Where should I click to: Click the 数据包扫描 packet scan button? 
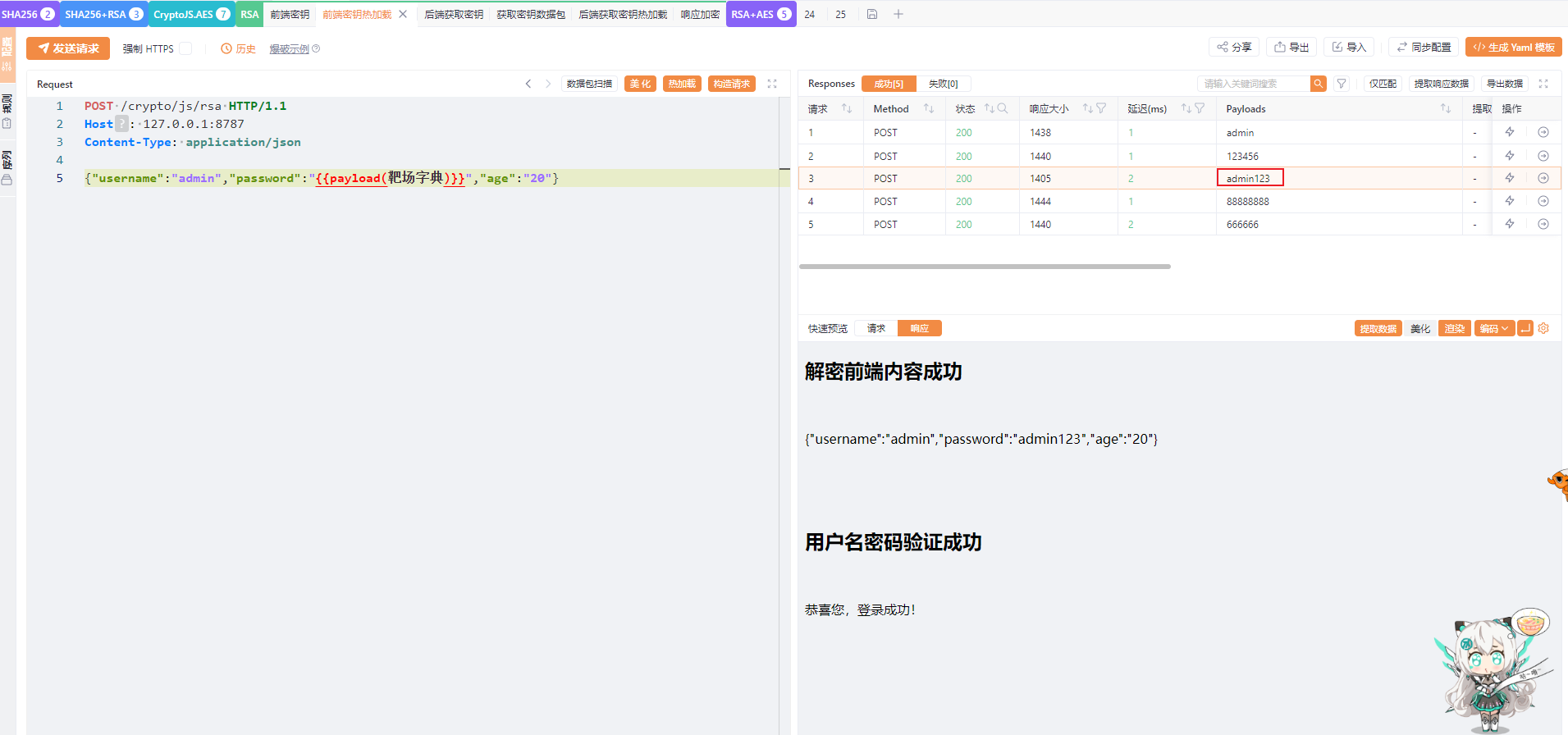pyautogui.click(x=589, y=84)
